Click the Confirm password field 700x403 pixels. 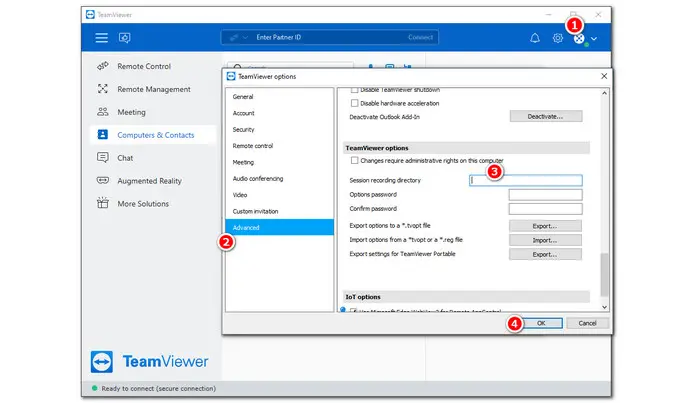(x=545, y=209)
